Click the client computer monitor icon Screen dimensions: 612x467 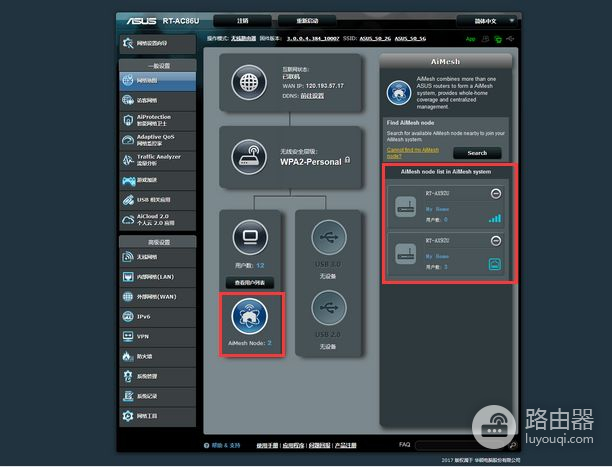249,237
